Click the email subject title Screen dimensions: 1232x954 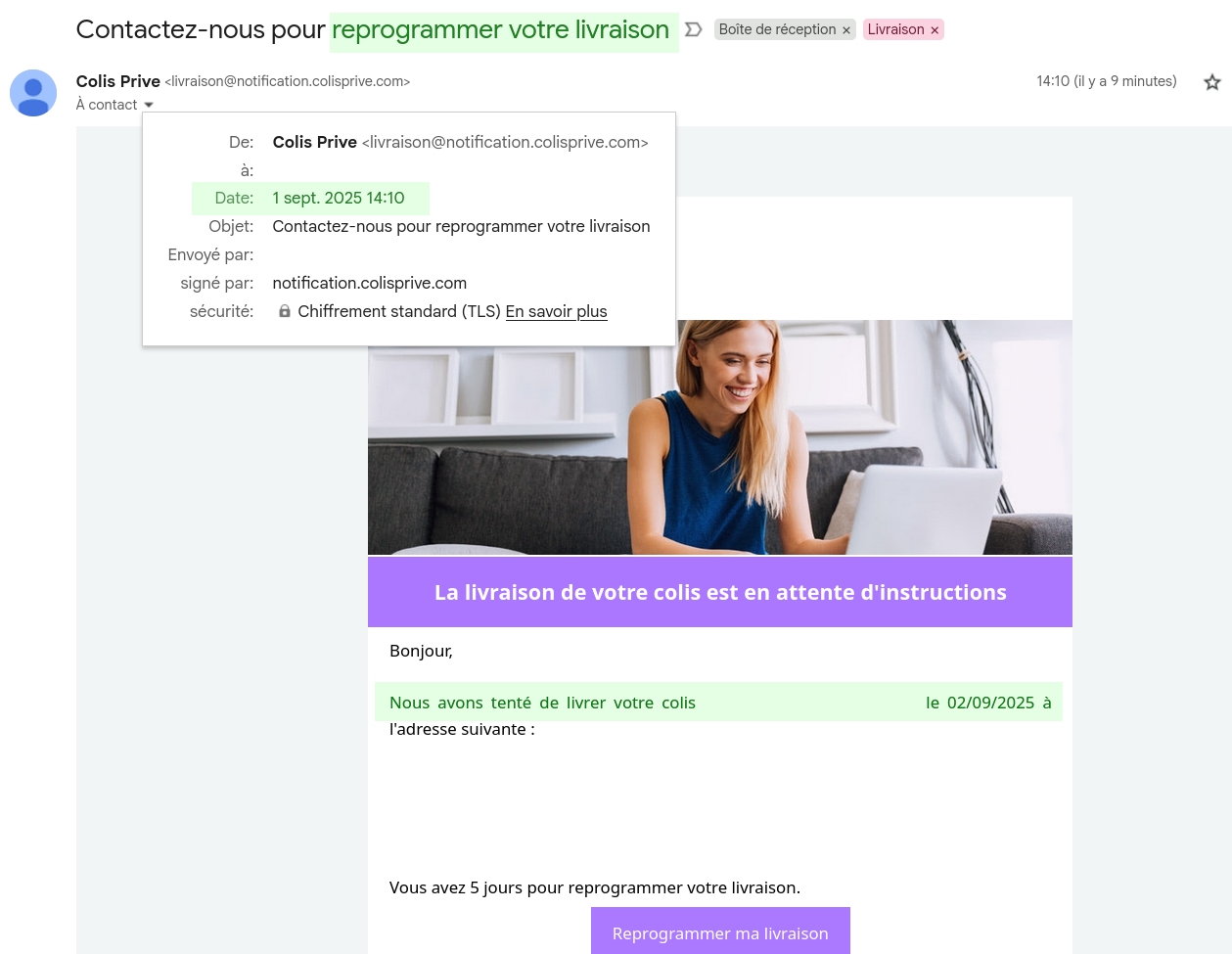click(x=373, y=29)
